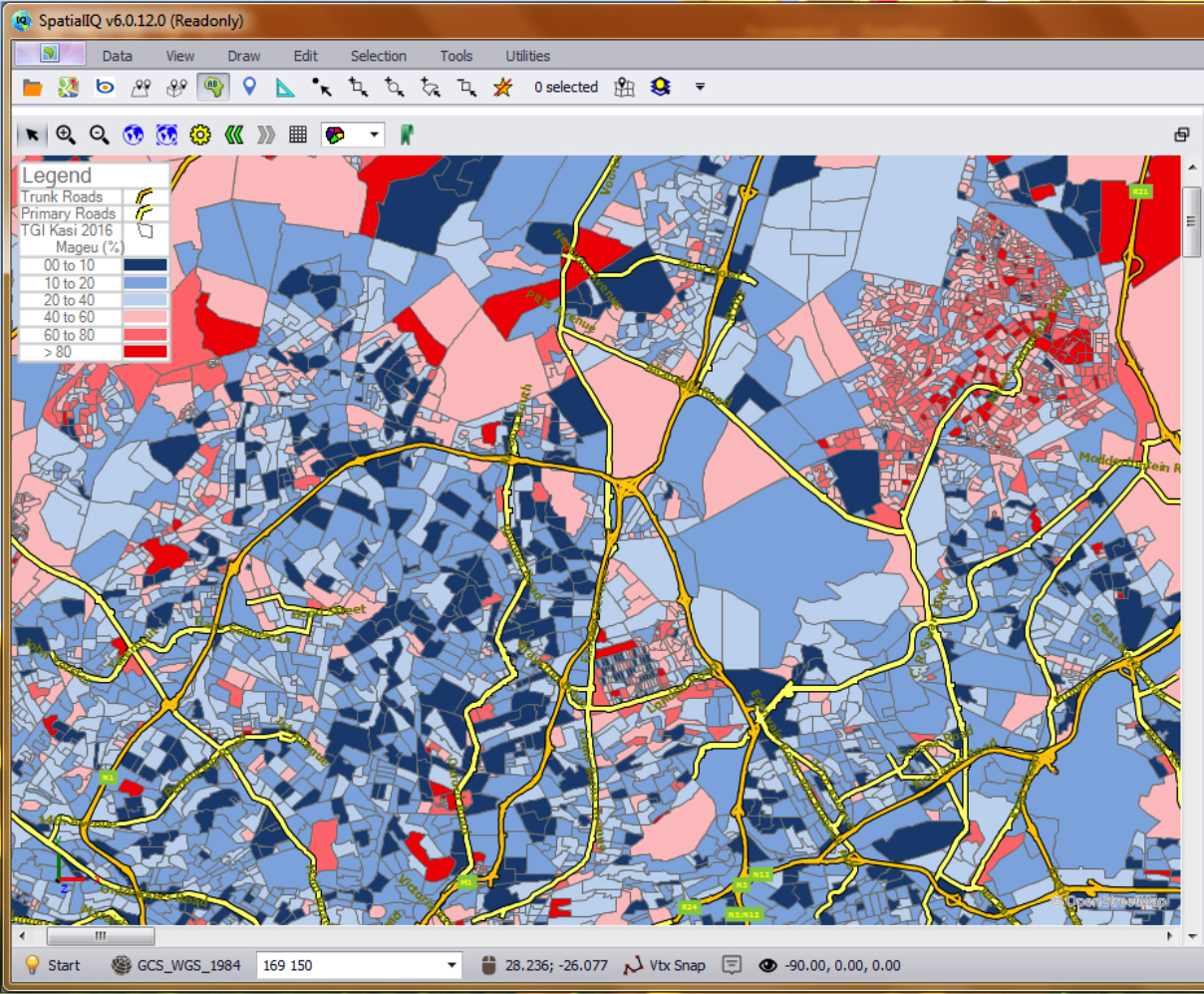The image size is (1204, 994).
Task: Open the Google Maps tool icon
Action: coord(68,88)
